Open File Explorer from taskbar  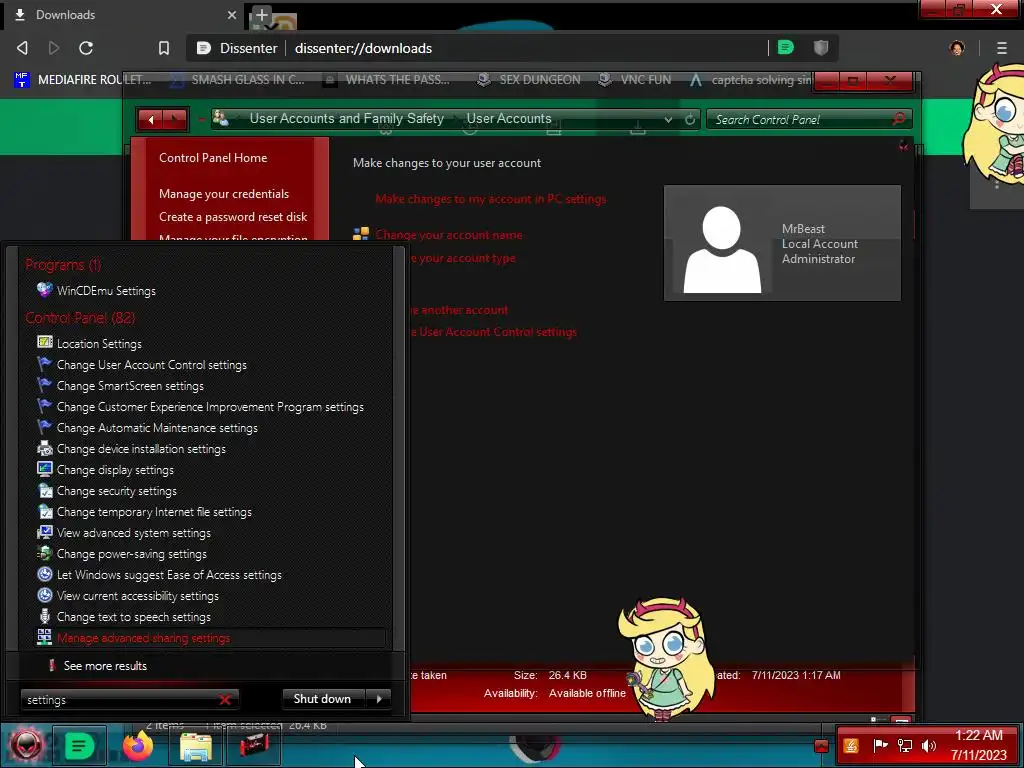pos(196,746)
